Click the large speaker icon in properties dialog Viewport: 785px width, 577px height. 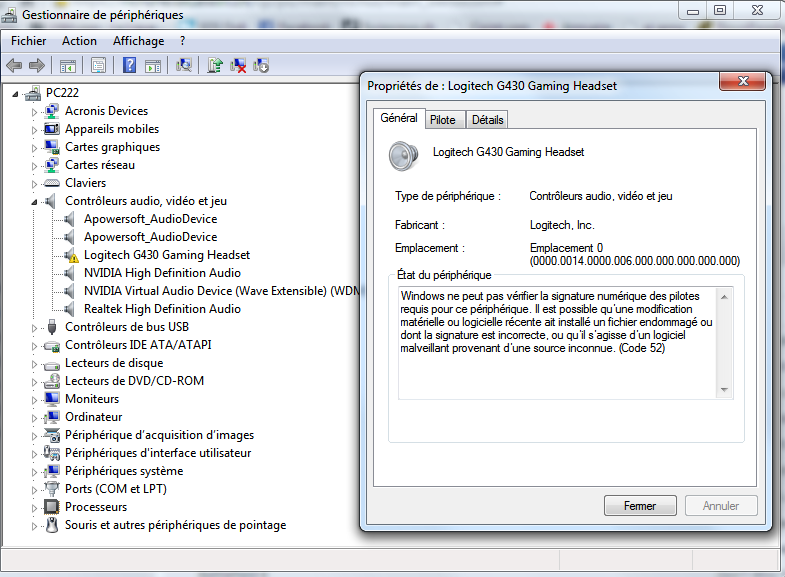coord(404,156)
